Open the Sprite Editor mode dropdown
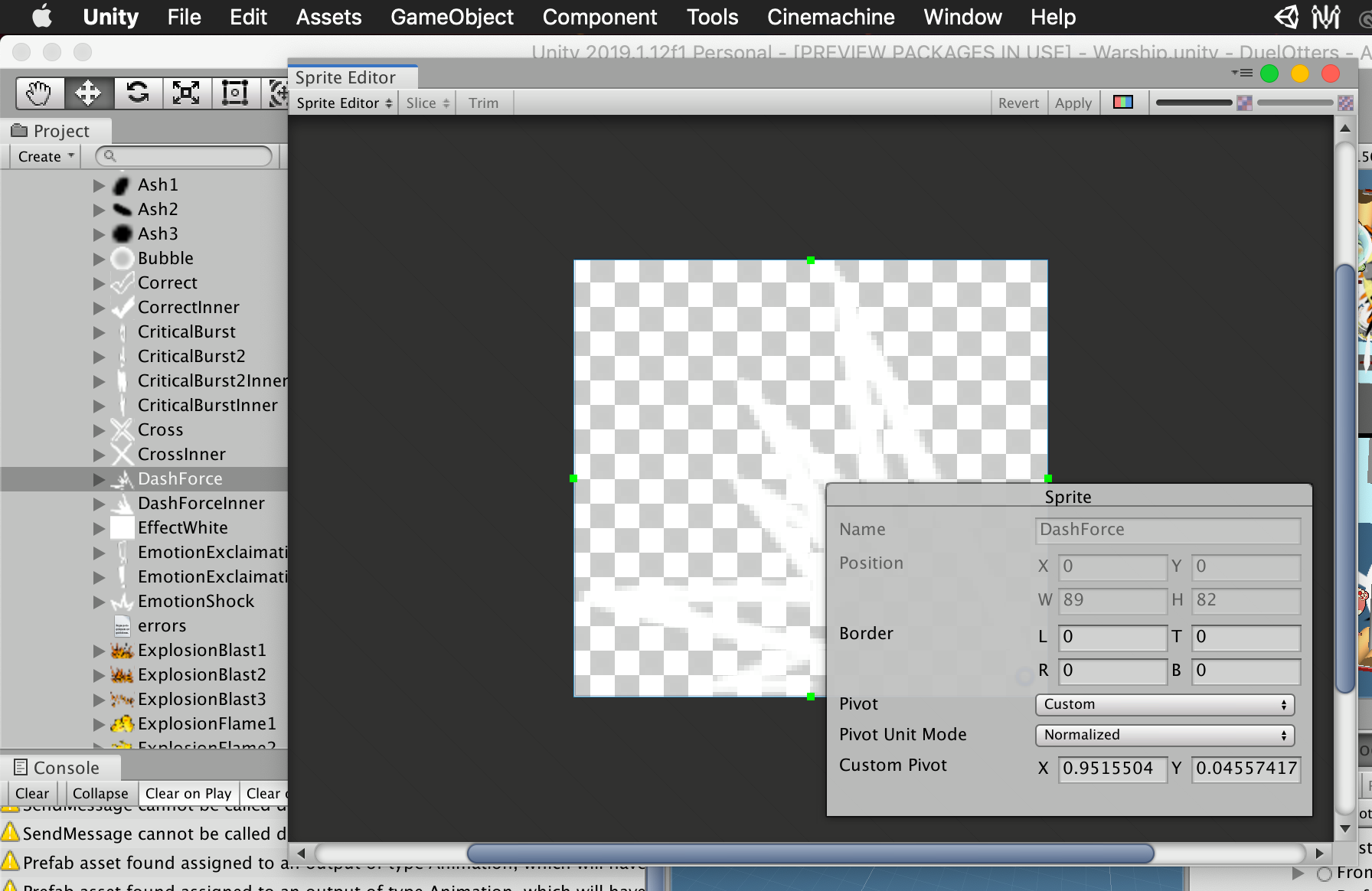1372x891 pixels. pyautogui.click(x=344, y=103)
